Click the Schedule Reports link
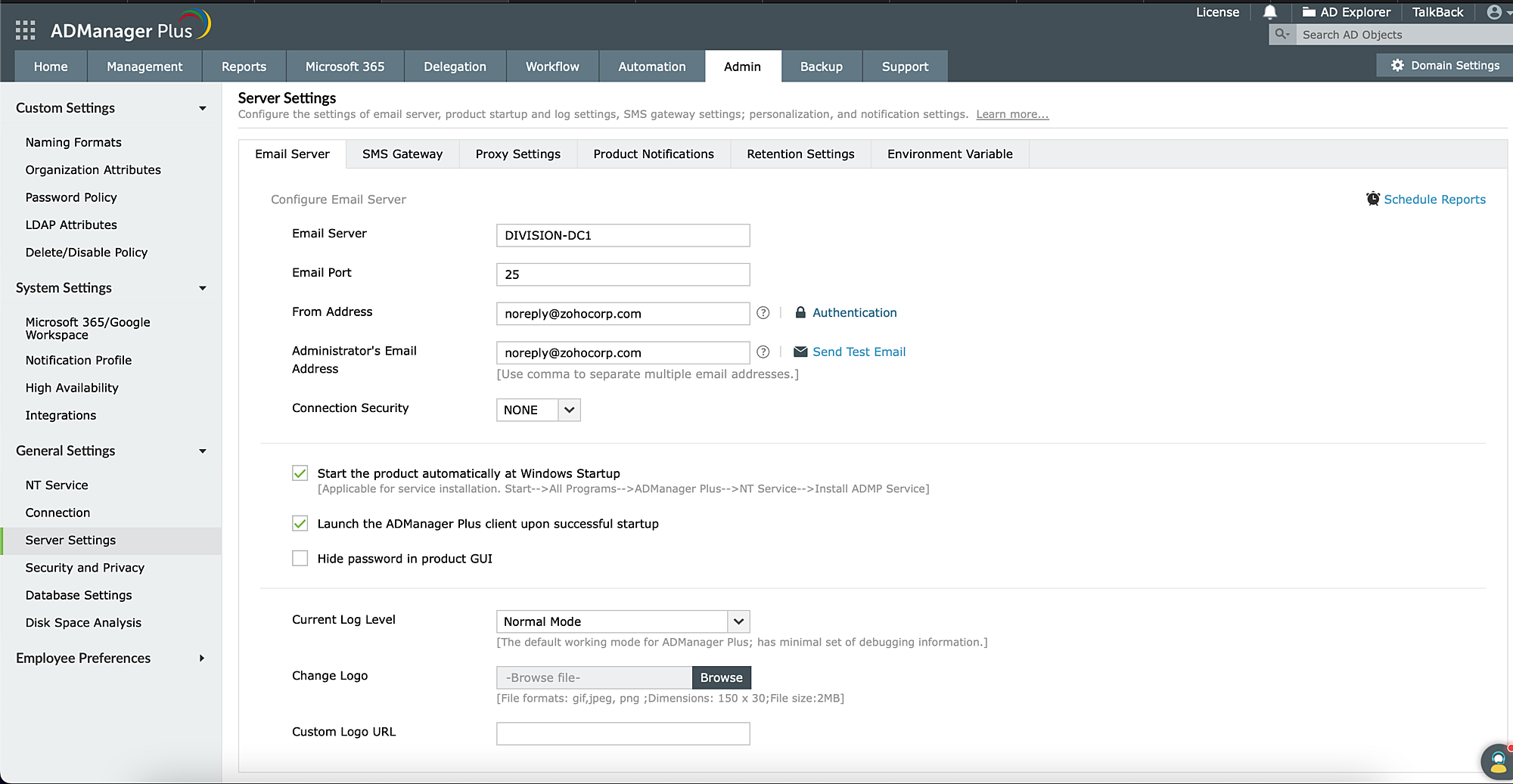This screenshot has width=1513, height=784. [1434, 200]
